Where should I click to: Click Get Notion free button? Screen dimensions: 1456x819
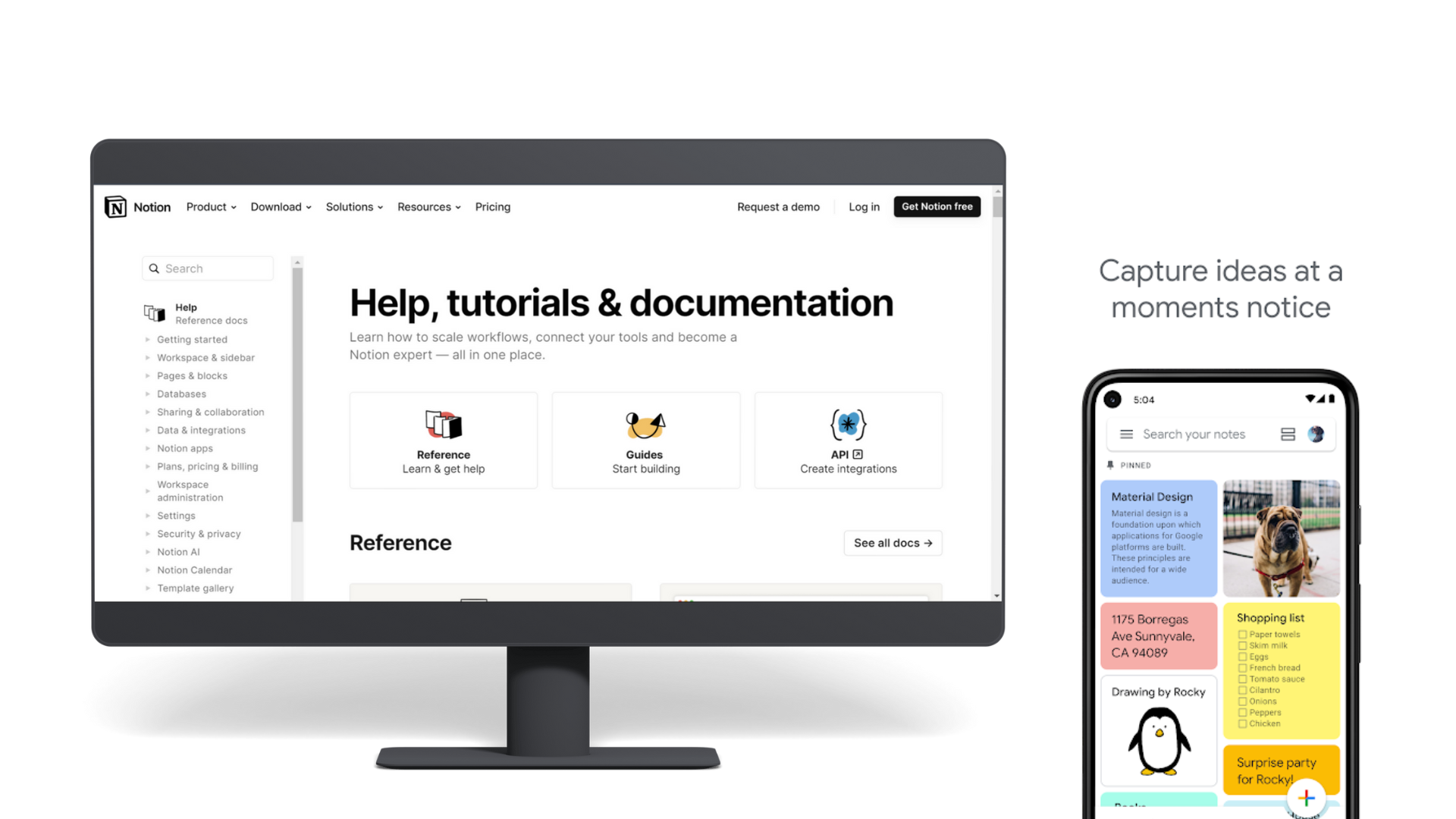(936, 206)
